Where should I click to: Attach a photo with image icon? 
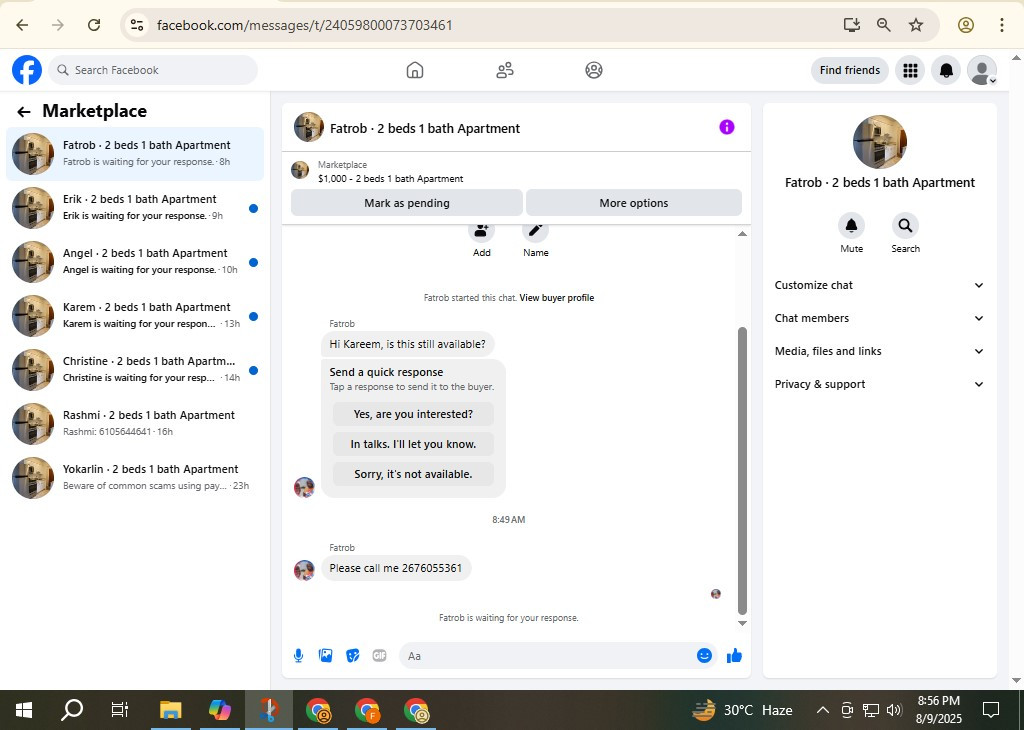[325, 656]
